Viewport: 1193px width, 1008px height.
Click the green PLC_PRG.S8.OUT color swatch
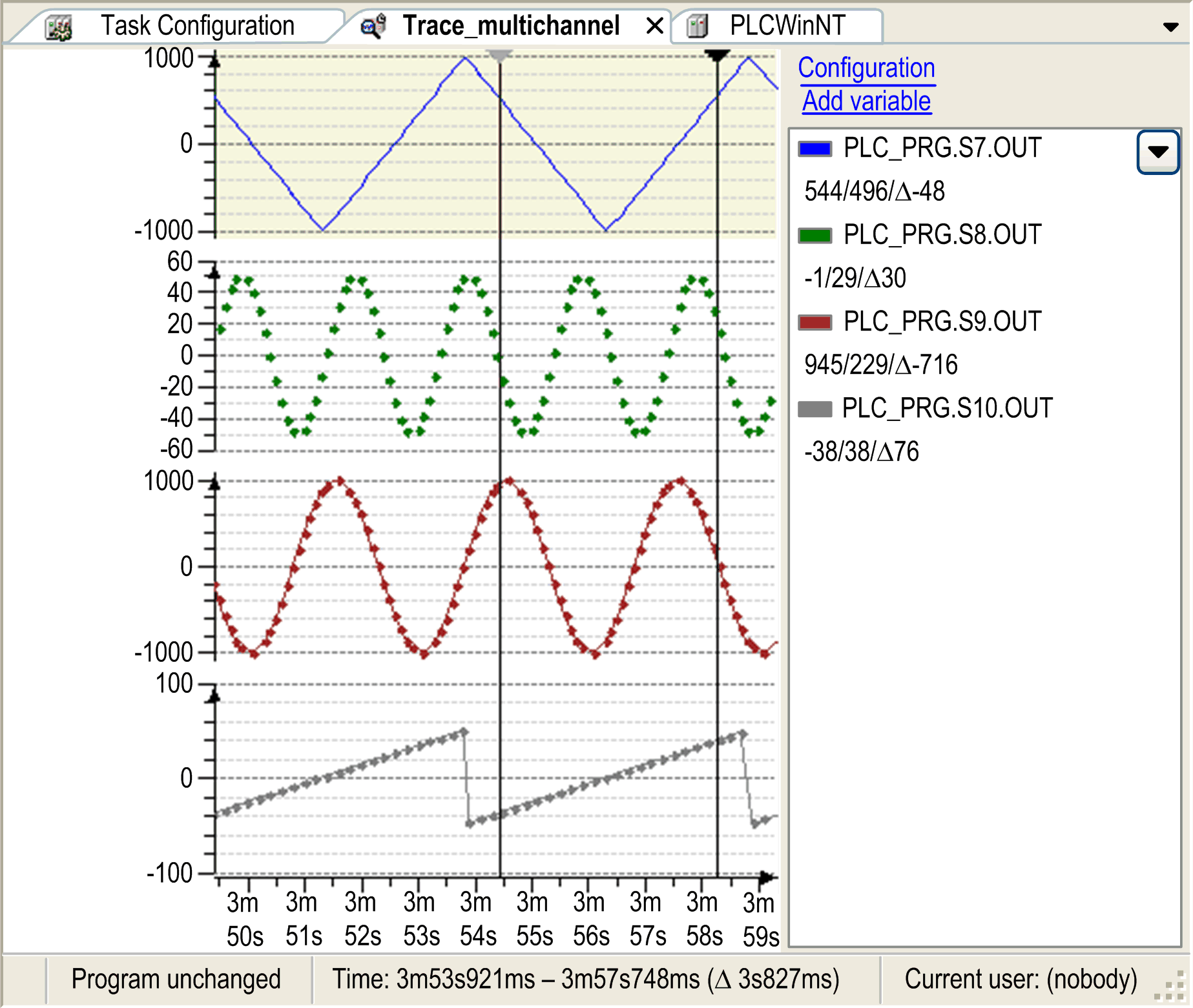click(x=814, y=235)
